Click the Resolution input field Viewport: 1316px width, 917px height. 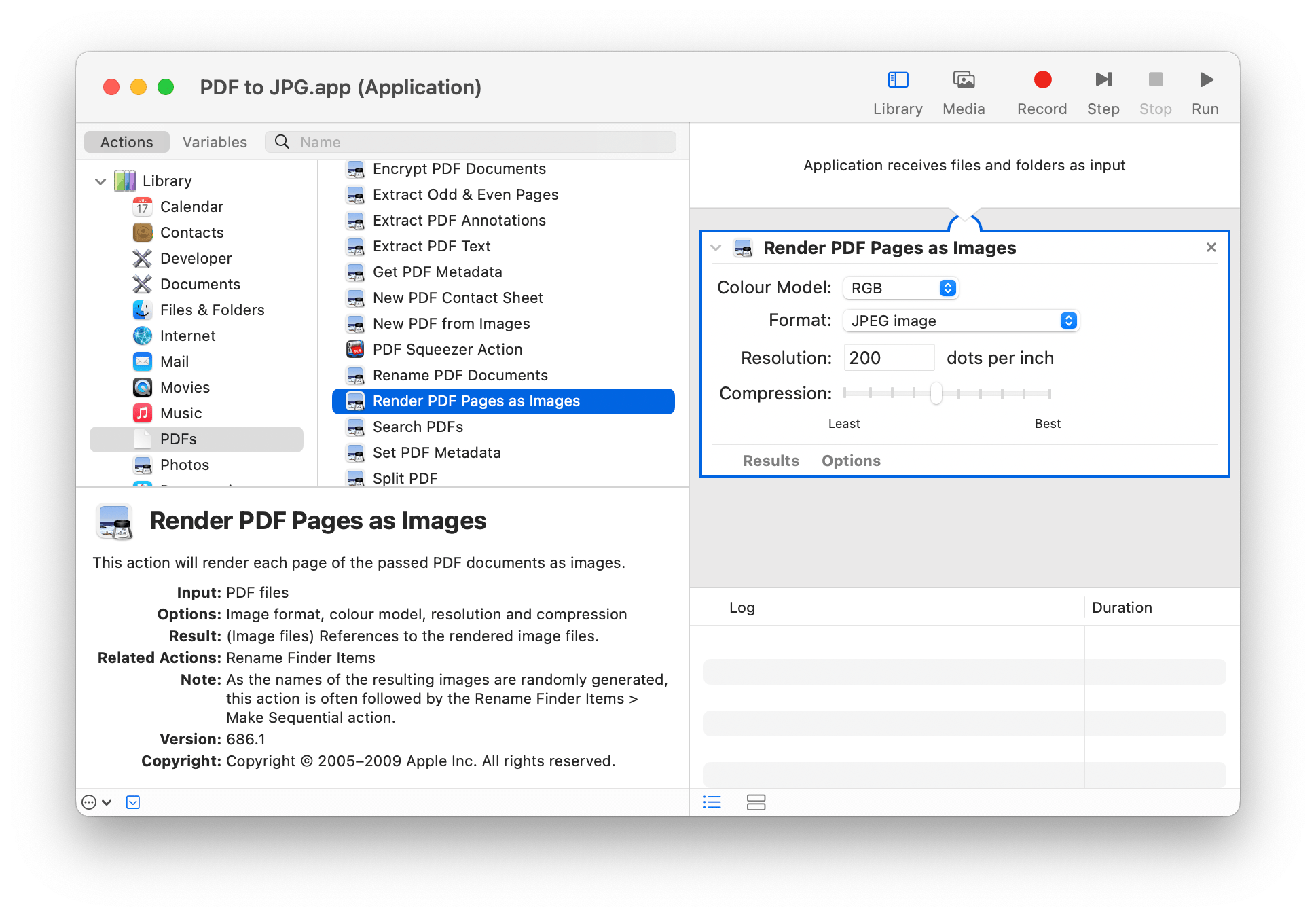coord(888,357)
